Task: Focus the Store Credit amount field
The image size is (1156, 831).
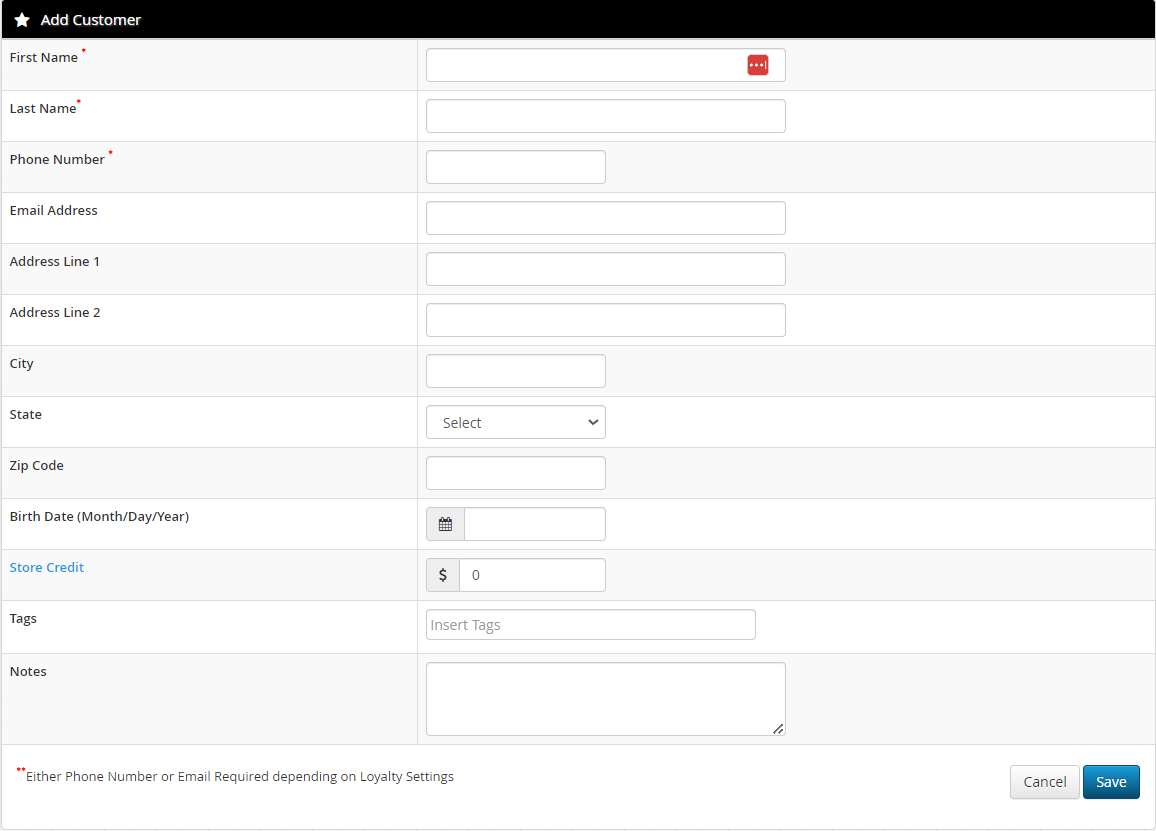Action: pos(533,575)
